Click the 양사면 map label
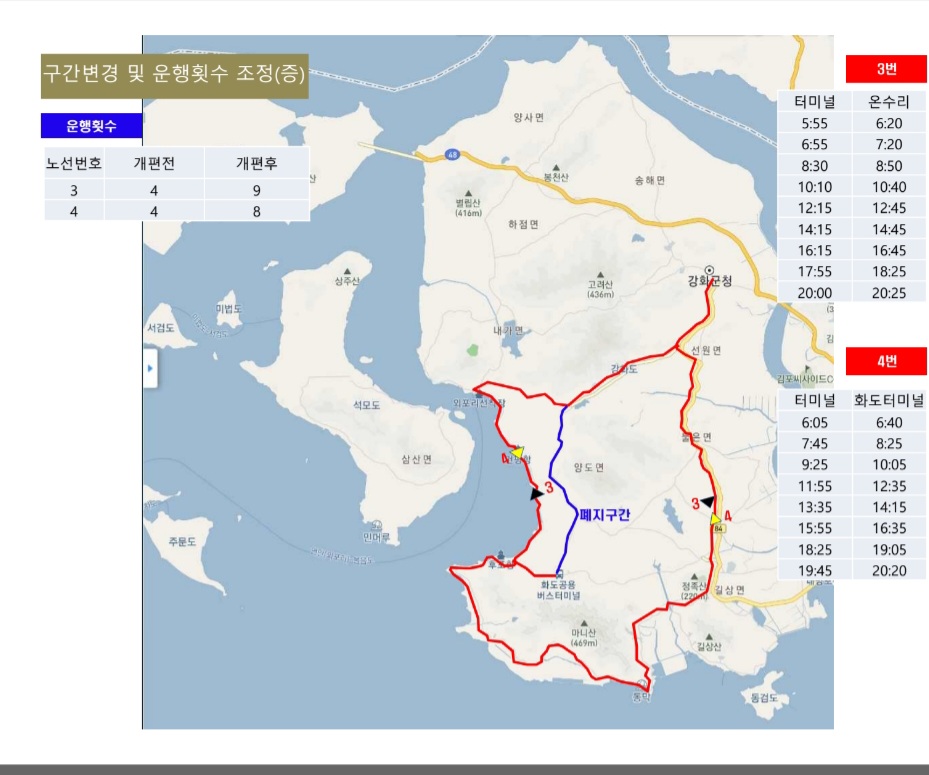This screenshot has width=929, height=775. [x=528, y=117]
